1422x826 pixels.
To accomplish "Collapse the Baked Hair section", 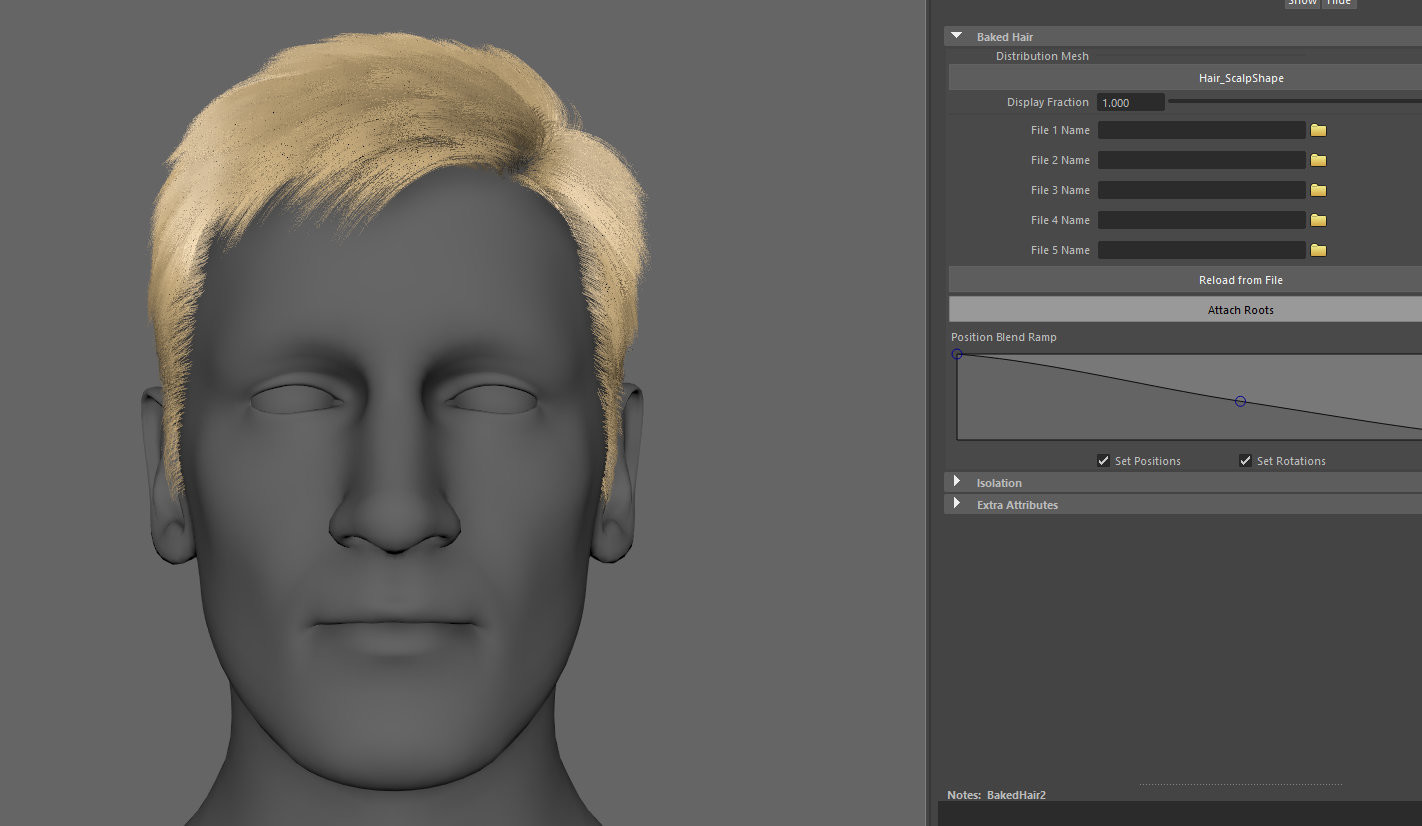I will tap(957, 36).
